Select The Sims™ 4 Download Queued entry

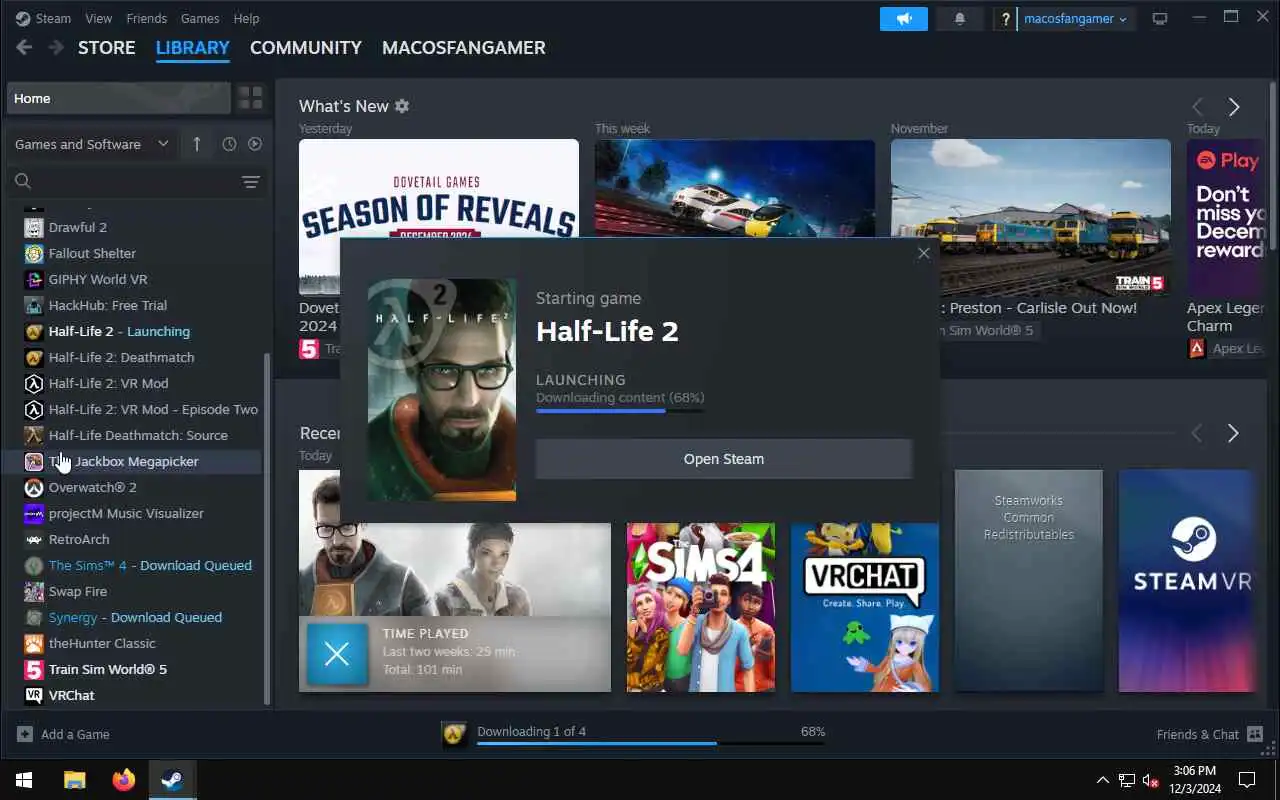point(135,565)
